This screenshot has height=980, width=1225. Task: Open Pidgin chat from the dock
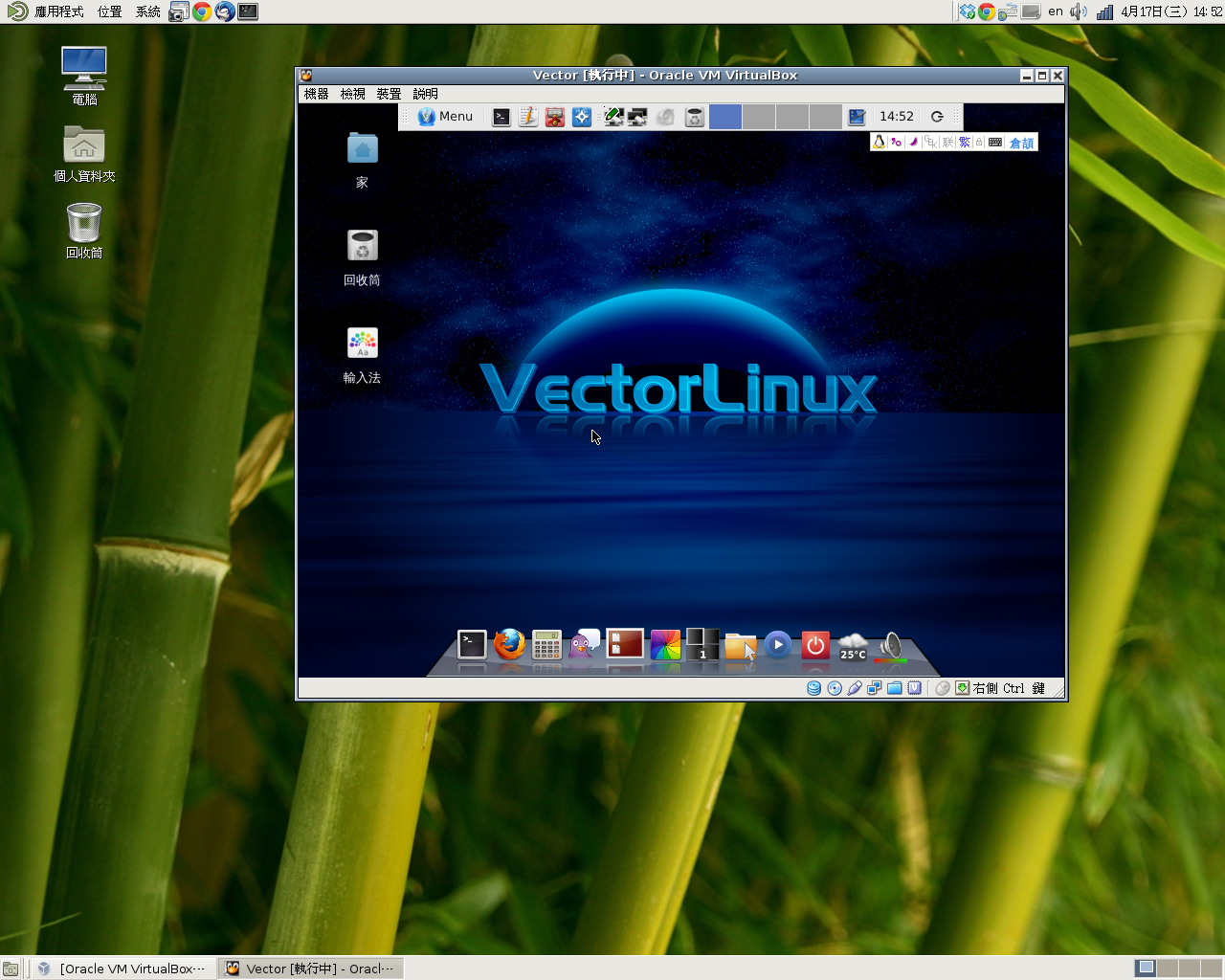[584, 644]
